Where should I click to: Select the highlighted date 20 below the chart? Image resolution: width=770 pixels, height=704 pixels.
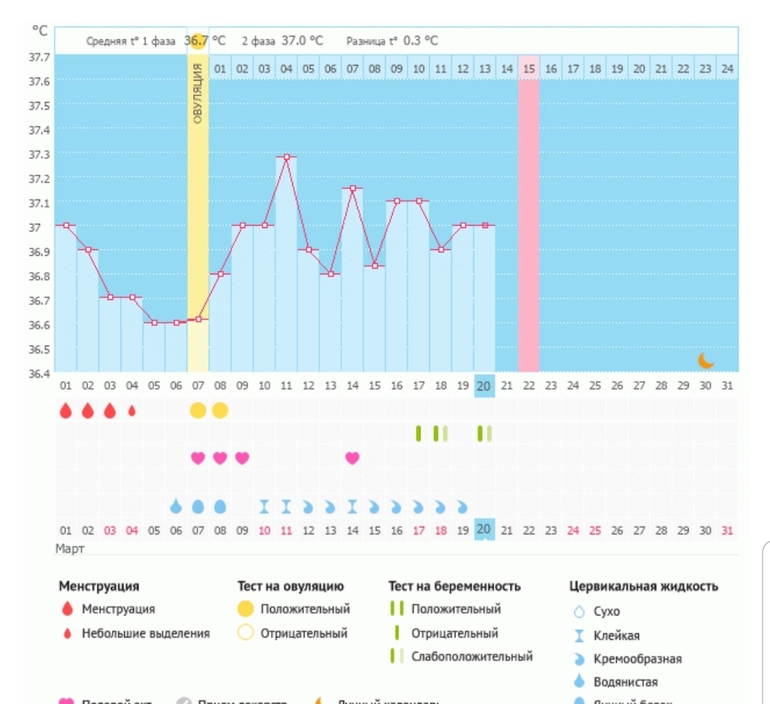(484, 529)
